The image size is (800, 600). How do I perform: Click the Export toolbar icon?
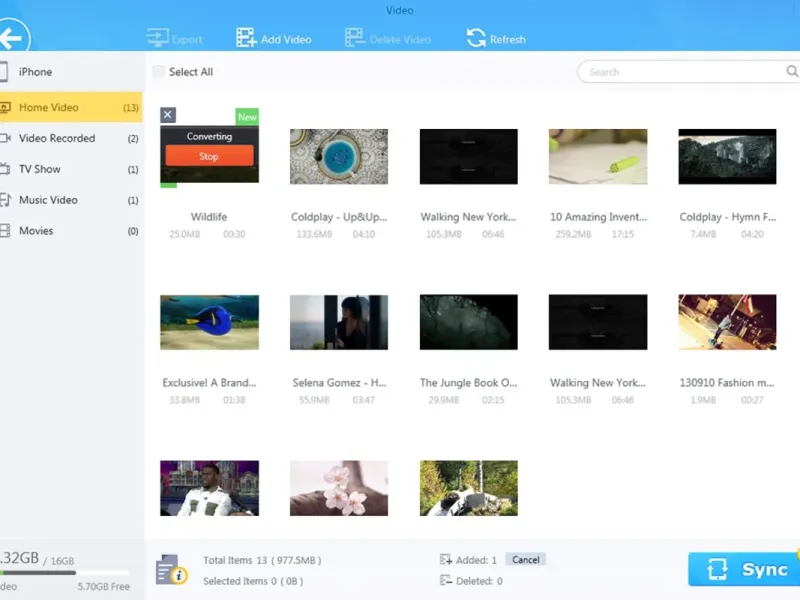coord(158,38)
